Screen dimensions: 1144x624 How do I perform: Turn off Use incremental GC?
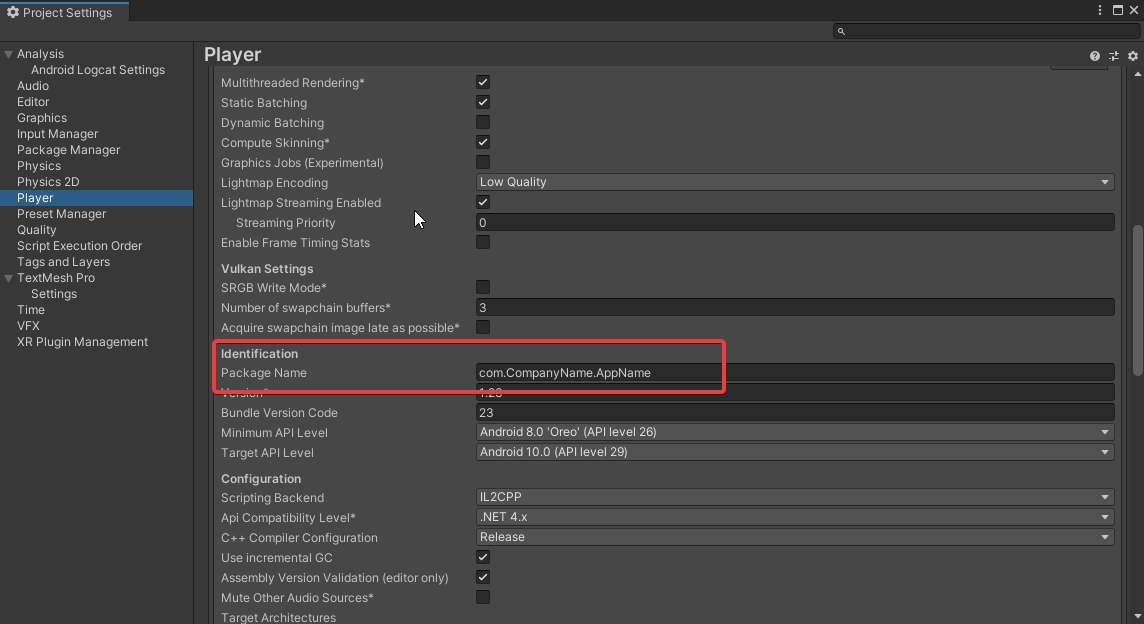tap(483, 557)
